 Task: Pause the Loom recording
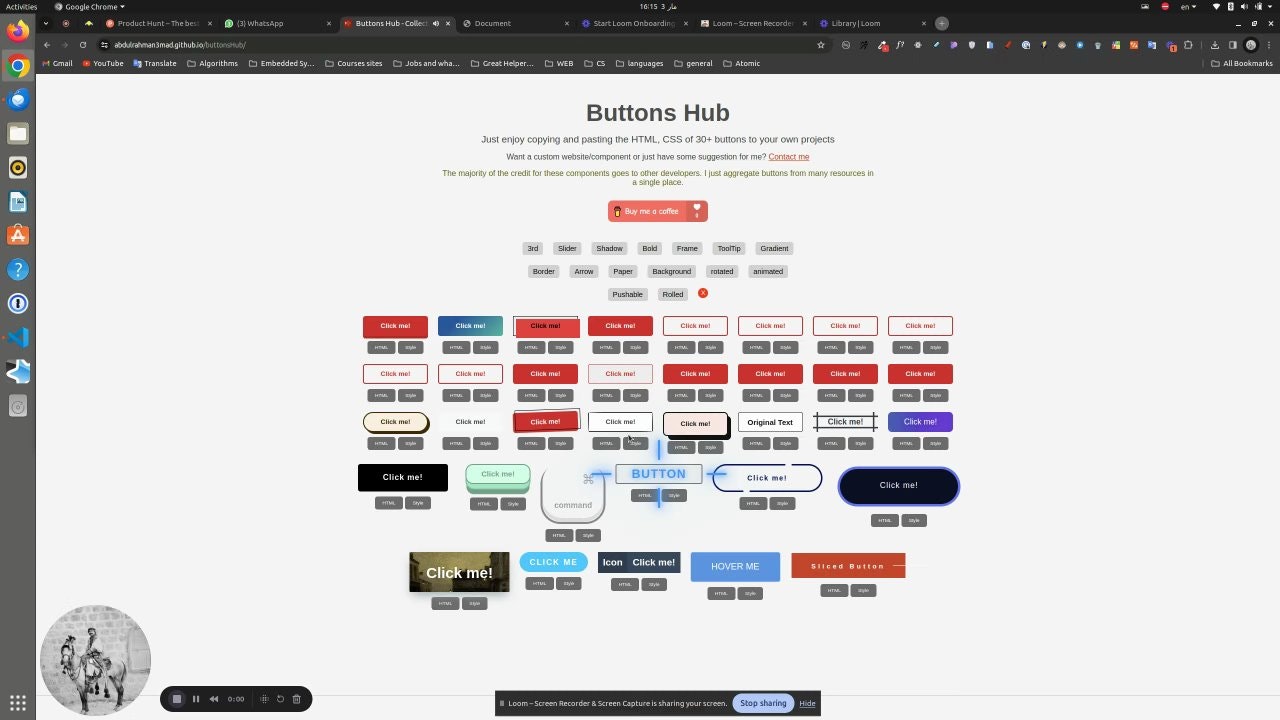tap(196, 698)
